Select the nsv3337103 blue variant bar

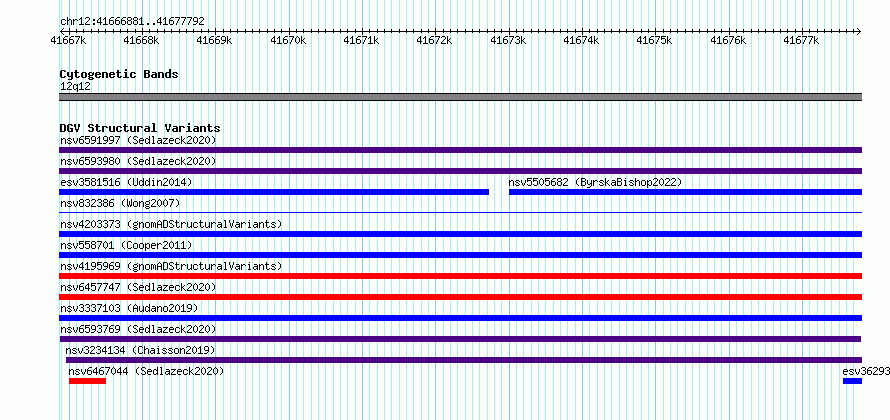460,318
